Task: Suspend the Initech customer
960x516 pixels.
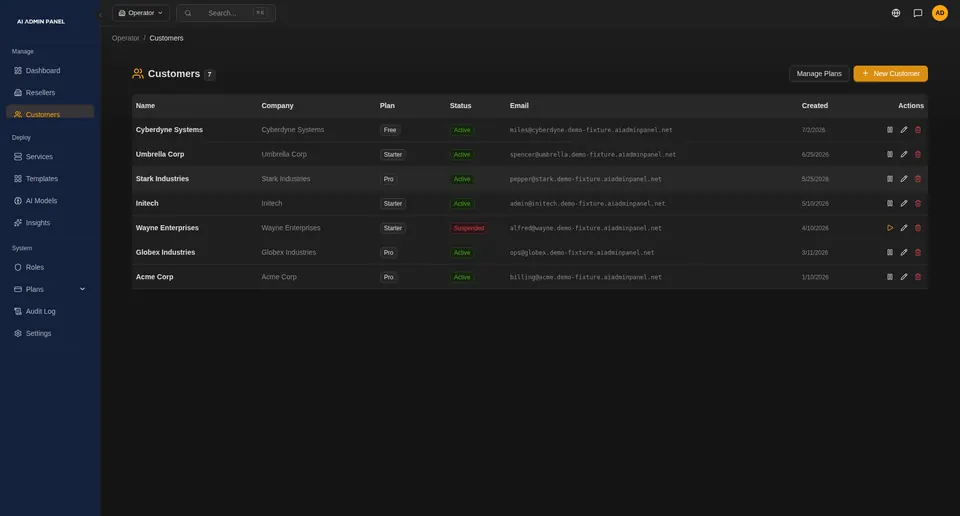Action: (x=890, y=203)
